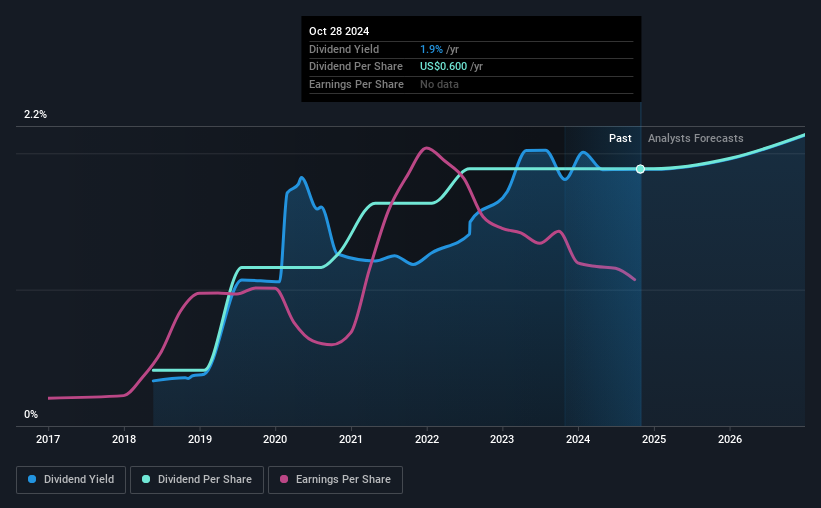This screenshot has width=821, height=508.
Task: Click the Past region label
Action: 620,138
